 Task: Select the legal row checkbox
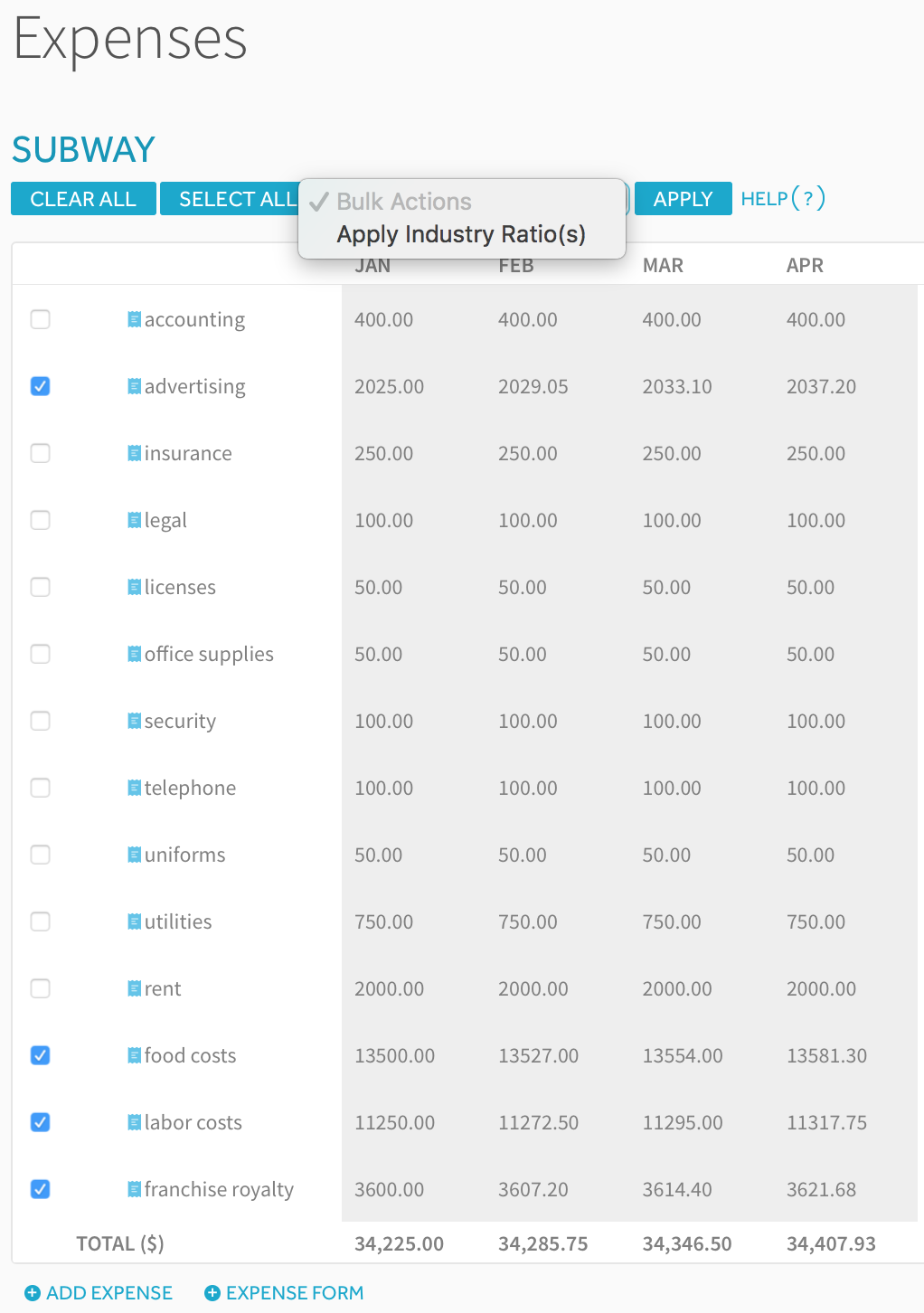pyautogui.click(x=41, y=520)
